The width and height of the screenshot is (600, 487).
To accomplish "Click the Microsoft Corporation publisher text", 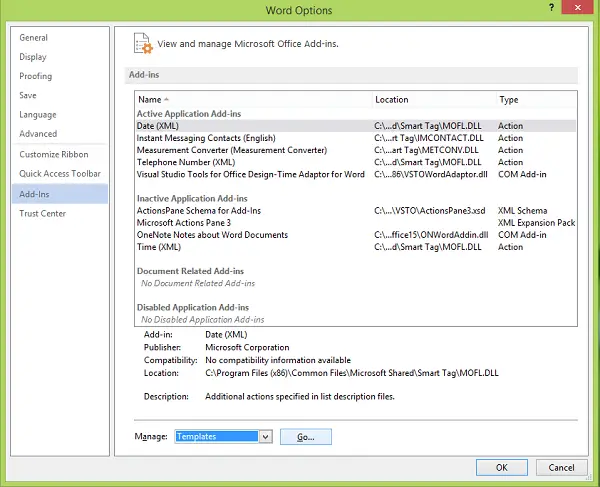I will (247, 347).
